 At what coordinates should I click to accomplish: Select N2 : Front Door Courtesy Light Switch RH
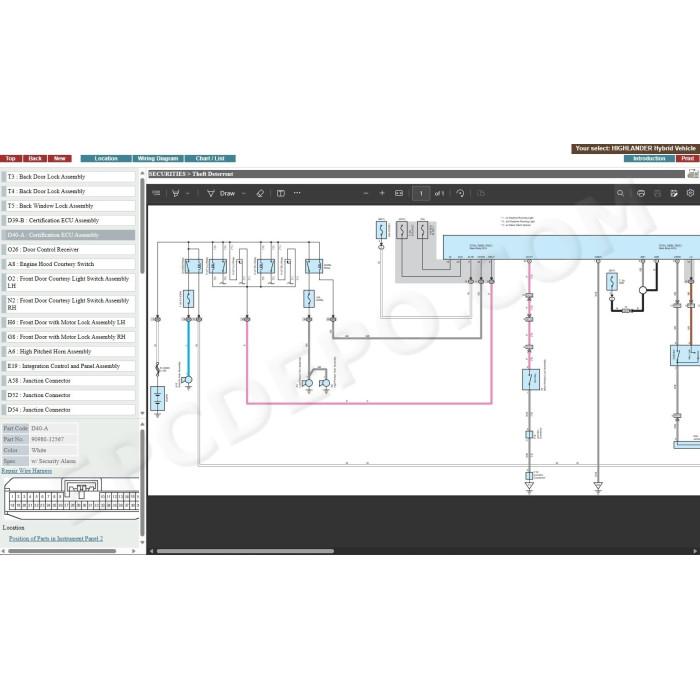tap(68, 304)
